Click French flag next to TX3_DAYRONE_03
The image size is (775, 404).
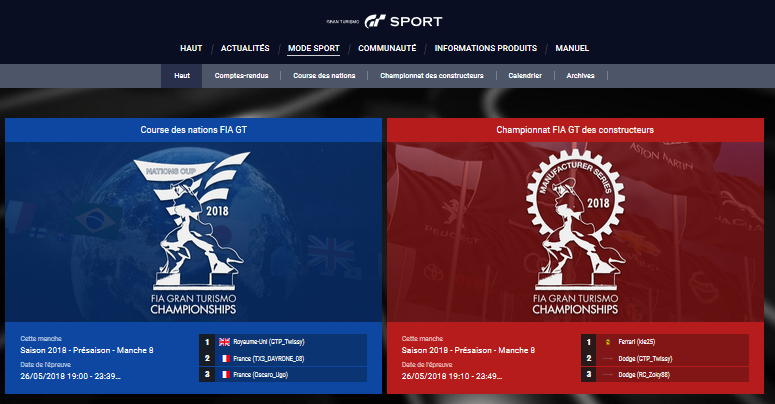(x=225, y=359)
